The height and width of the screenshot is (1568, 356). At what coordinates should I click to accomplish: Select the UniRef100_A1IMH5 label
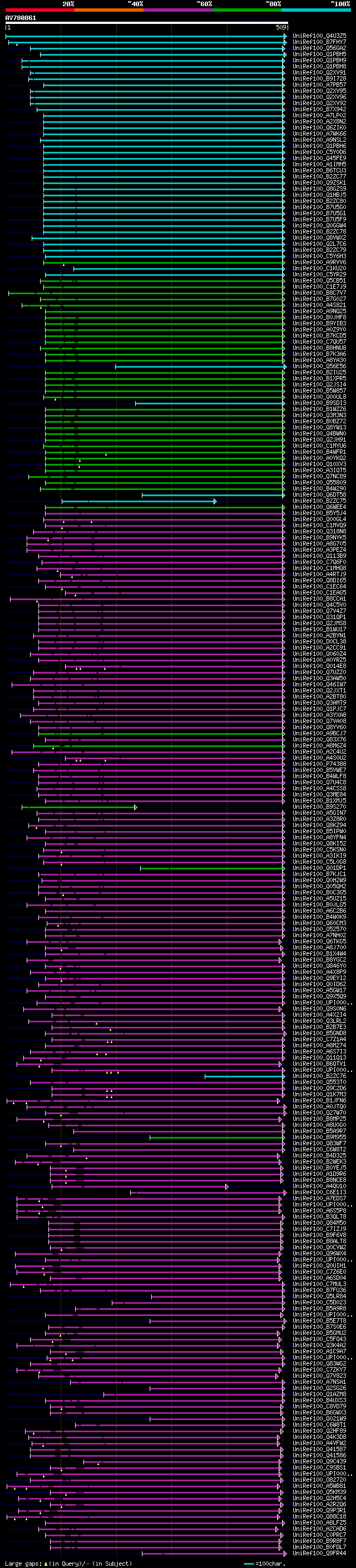coord(319,164)
